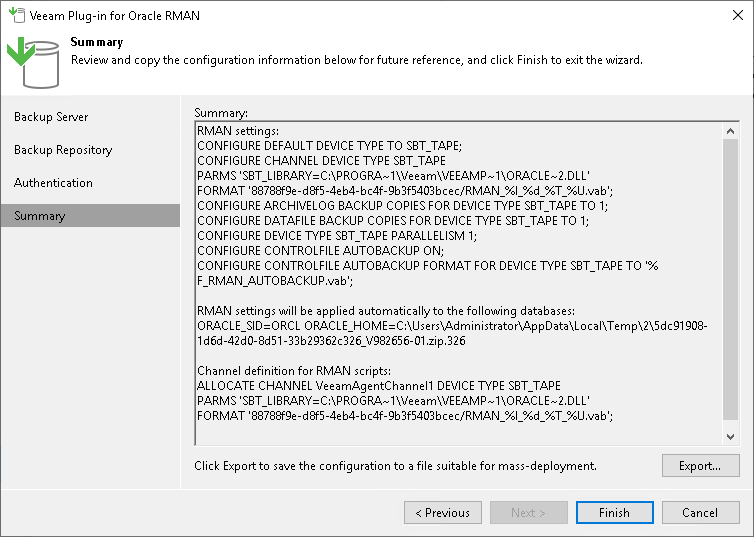Click the Export... button
The image size is (754, 537).
point(700,465)
